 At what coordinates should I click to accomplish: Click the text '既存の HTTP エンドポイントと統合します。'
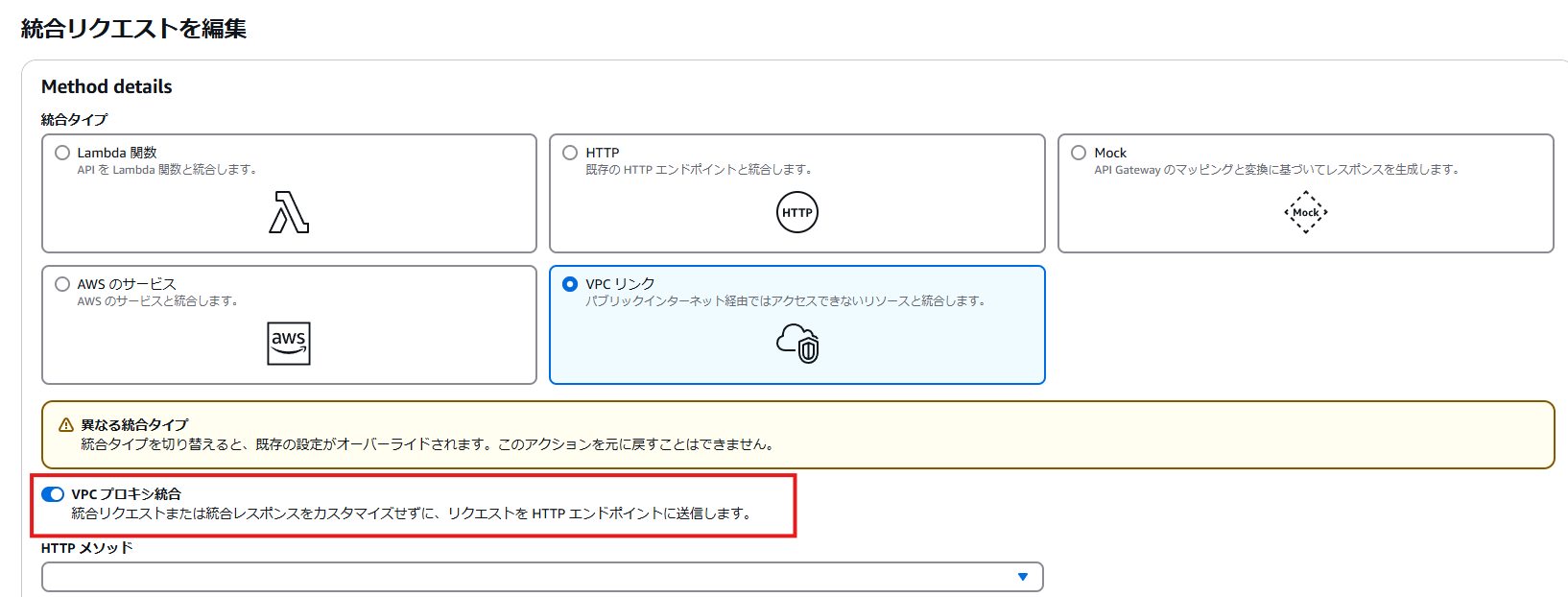coord(701,170)
